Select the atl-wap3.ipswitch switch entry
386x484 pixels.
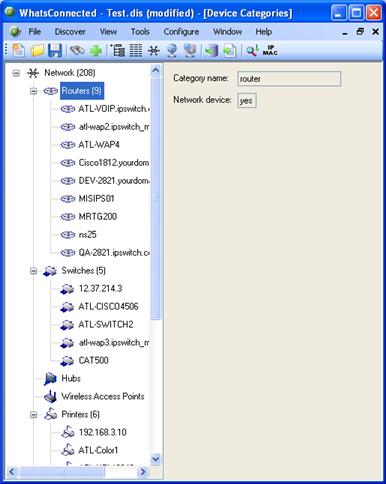[114, 343]
